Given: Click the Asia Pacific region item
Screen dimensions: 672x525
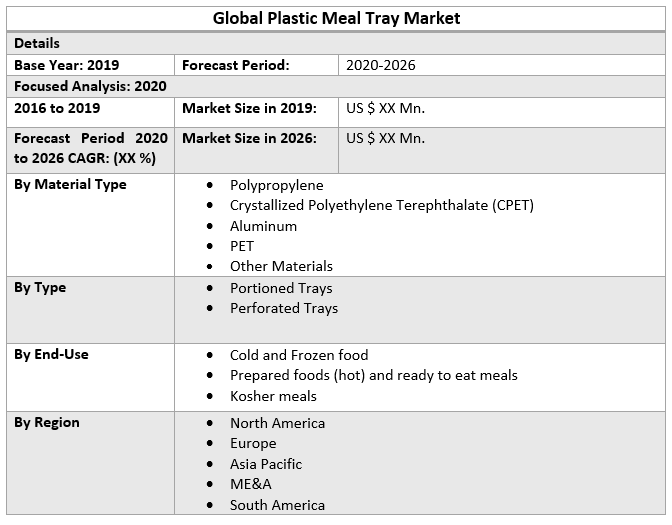Looking at the screenshot, I should [x=266, y=464].
